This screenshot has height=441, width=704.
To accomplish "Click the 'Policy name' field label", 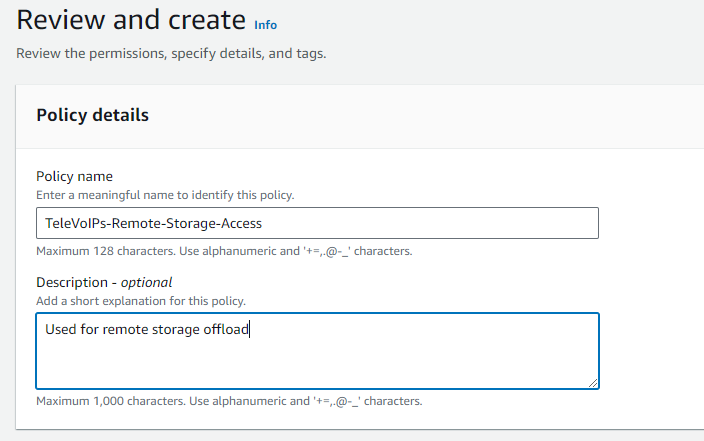I will click(74, 176).
